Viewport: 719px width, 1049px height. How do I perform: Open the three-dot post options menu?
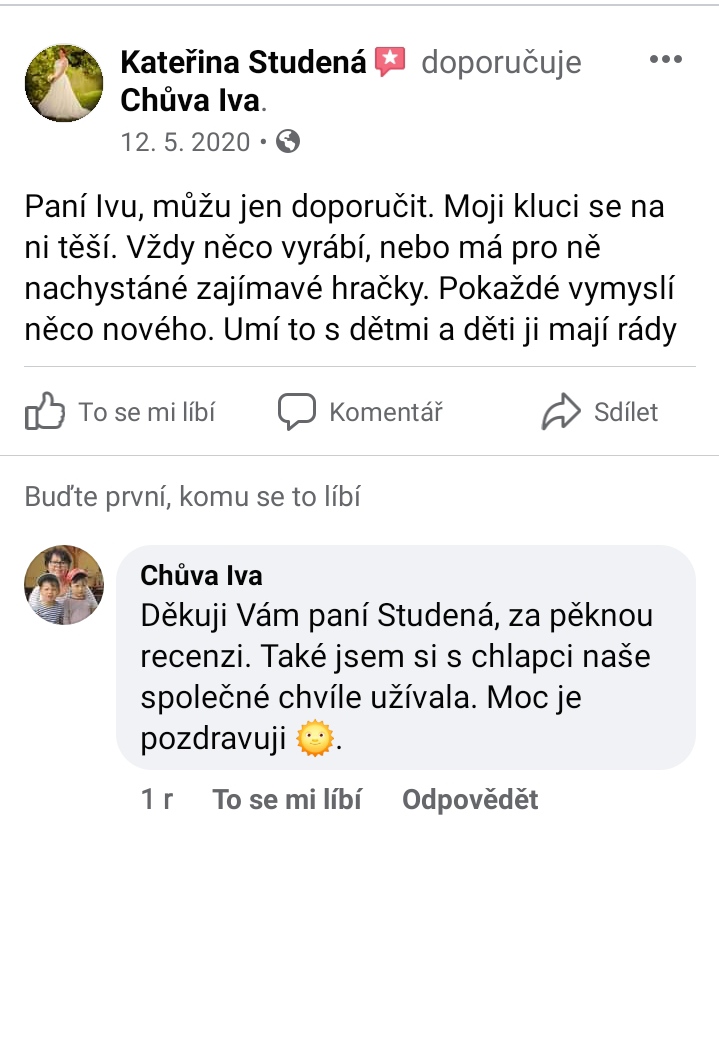pyautogui.click(x=665, y=60)
